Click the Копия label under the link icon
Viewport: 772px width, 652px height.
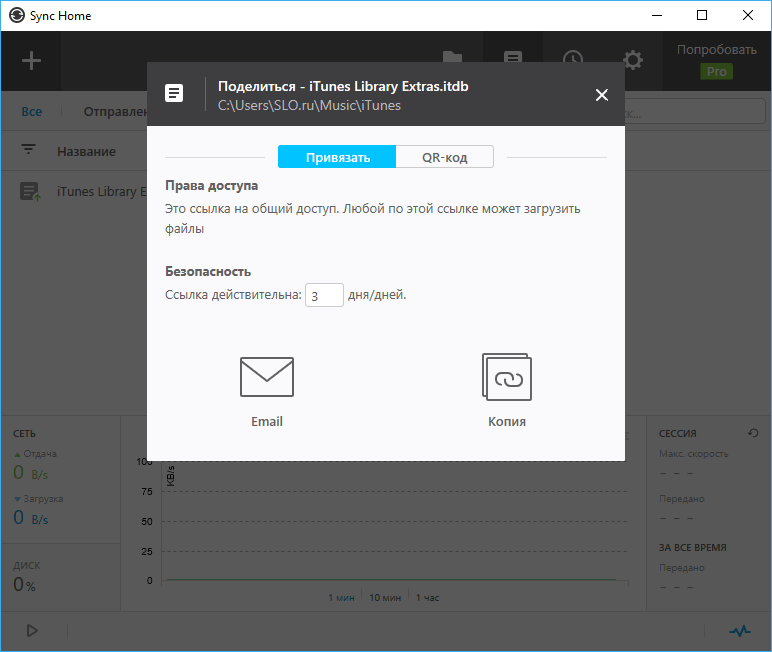pos(507,422)
